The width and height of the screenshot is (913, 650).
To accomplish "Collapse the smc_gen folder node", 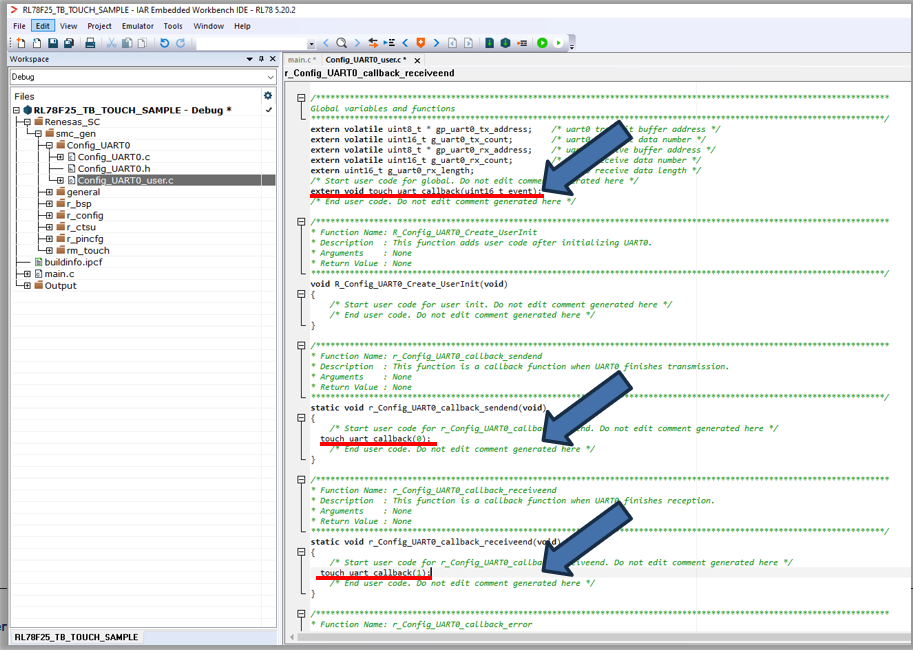I will (x=38, y=133).
